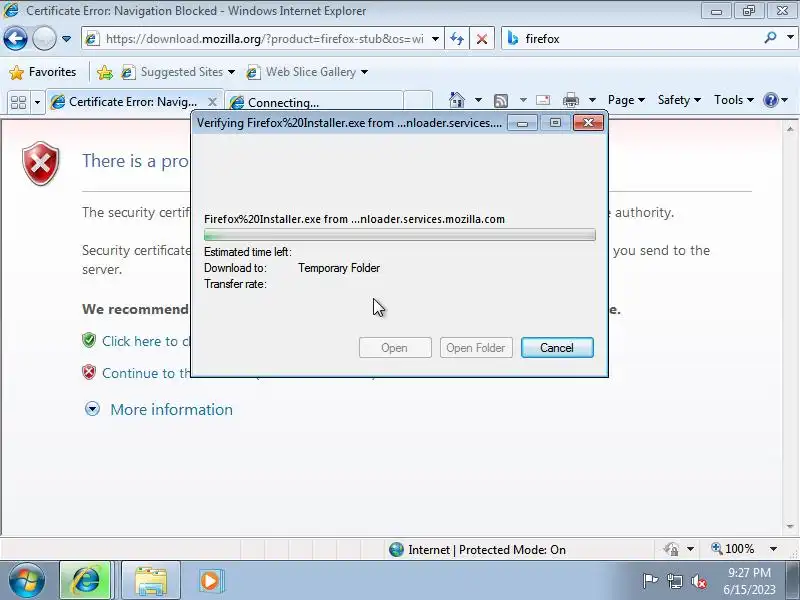This screenshot has height=600, width=800.
Task: Switch to the Connecting... tab
Action: [314, 102]
